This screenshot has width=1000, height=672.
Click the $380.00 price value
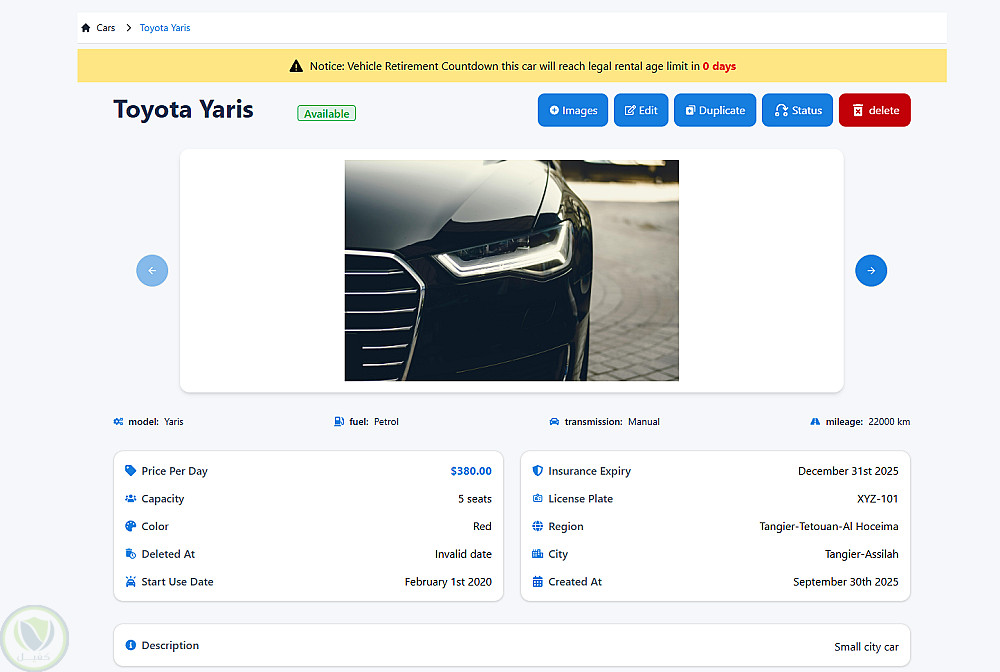point(471,471)
